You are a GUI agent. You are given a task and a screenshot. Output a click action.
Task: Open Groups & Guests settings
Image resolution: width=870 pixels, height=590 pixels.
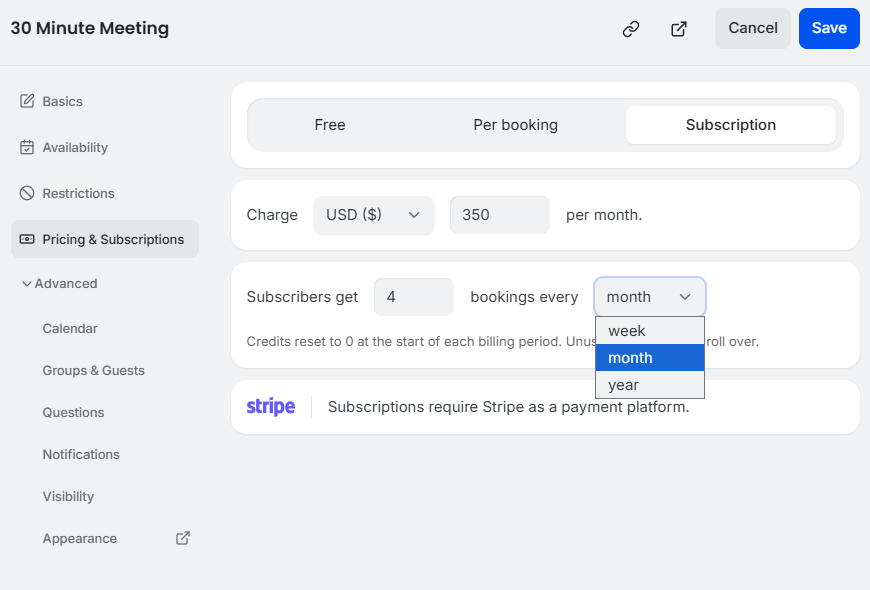pyautogui.click(x=93, y=370)
